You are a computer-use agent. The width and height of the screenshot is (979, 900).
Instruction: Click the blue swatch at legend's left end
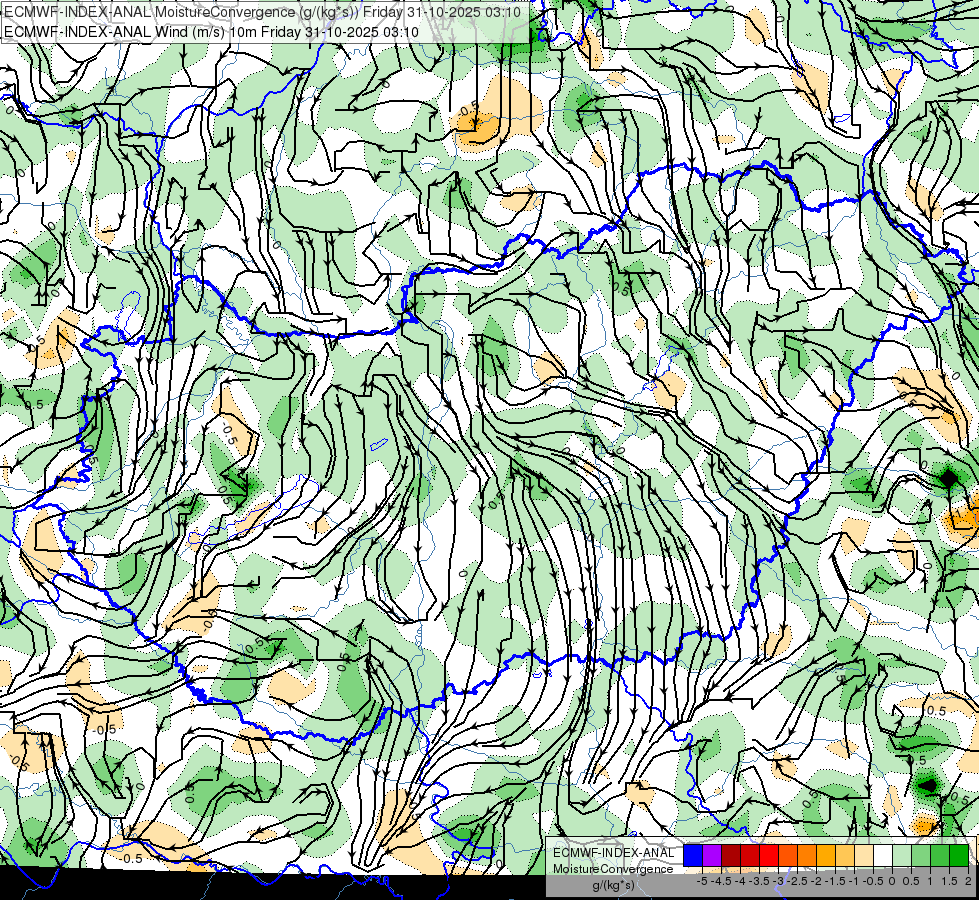693,855
